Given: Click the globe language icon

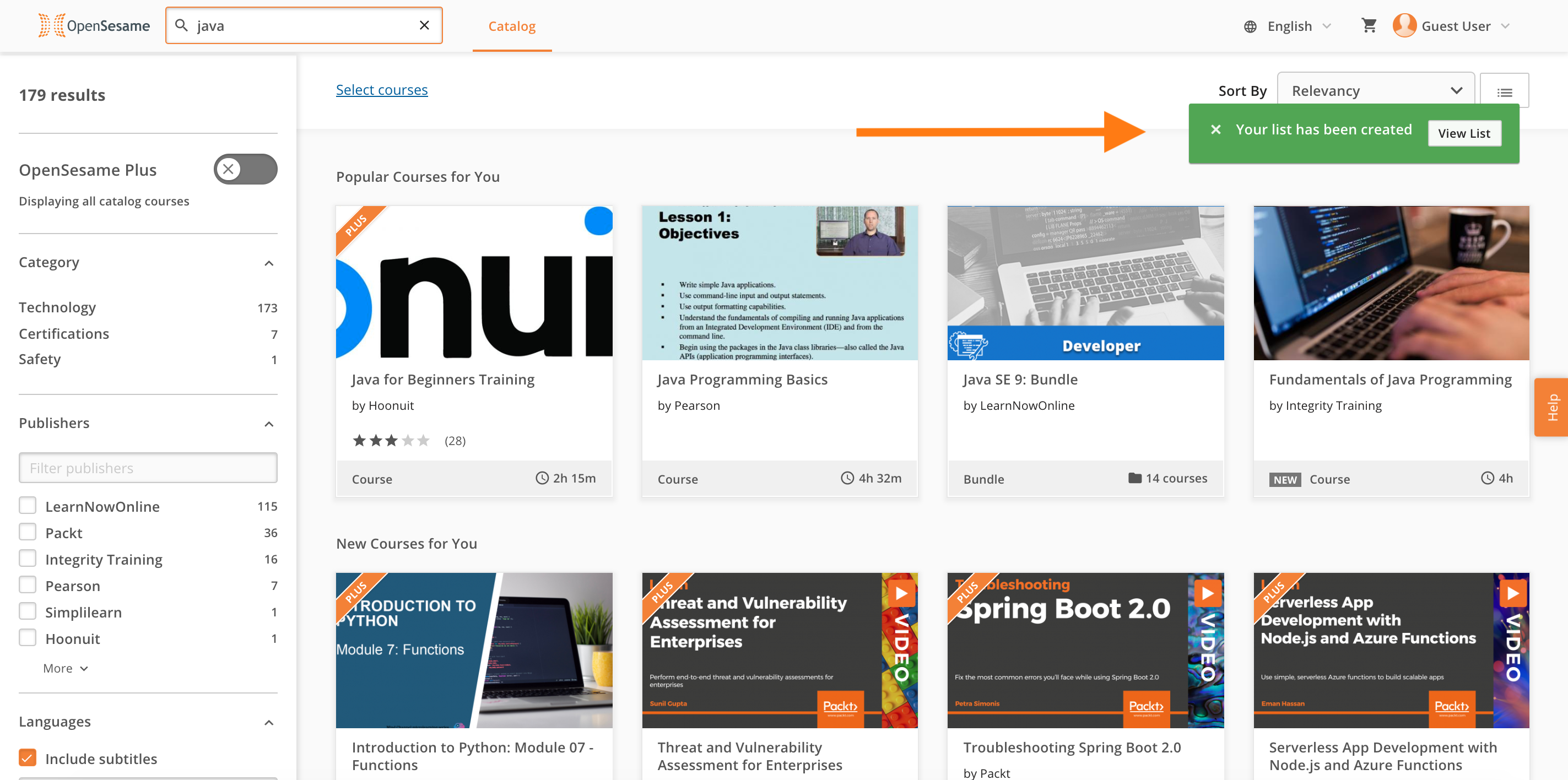Looking at the screenshot, I should point(1250,26).
